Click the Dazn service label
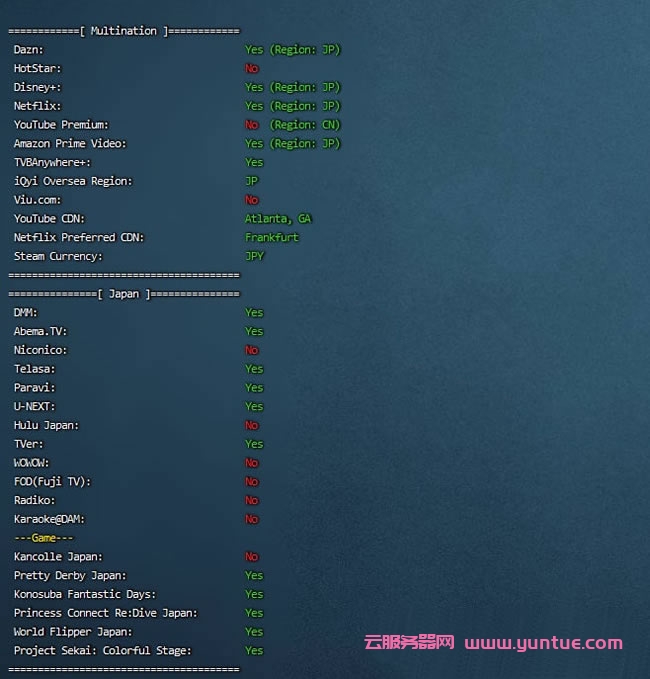Viewport: 650px width, 679px height. coord(29,49)
